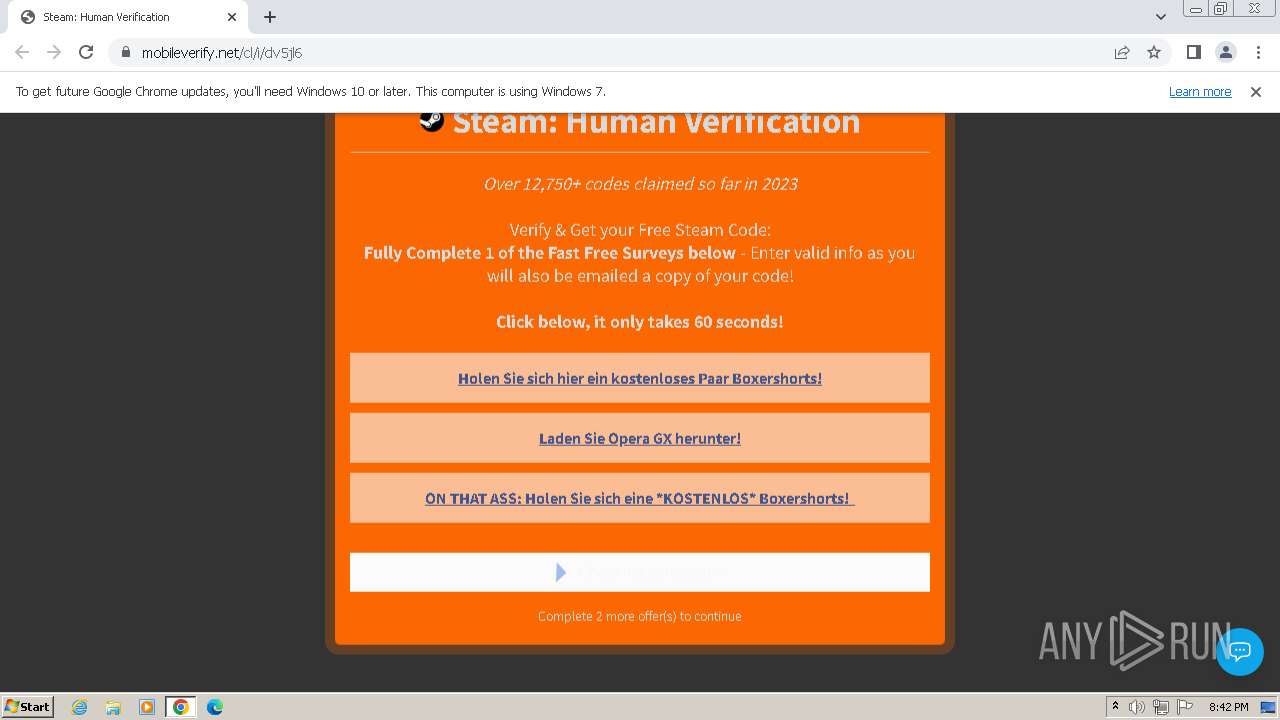Open the volume control tray icon
Image resolution: width=1280 pixels, height=720 pixels.
tap(1137, 707)
